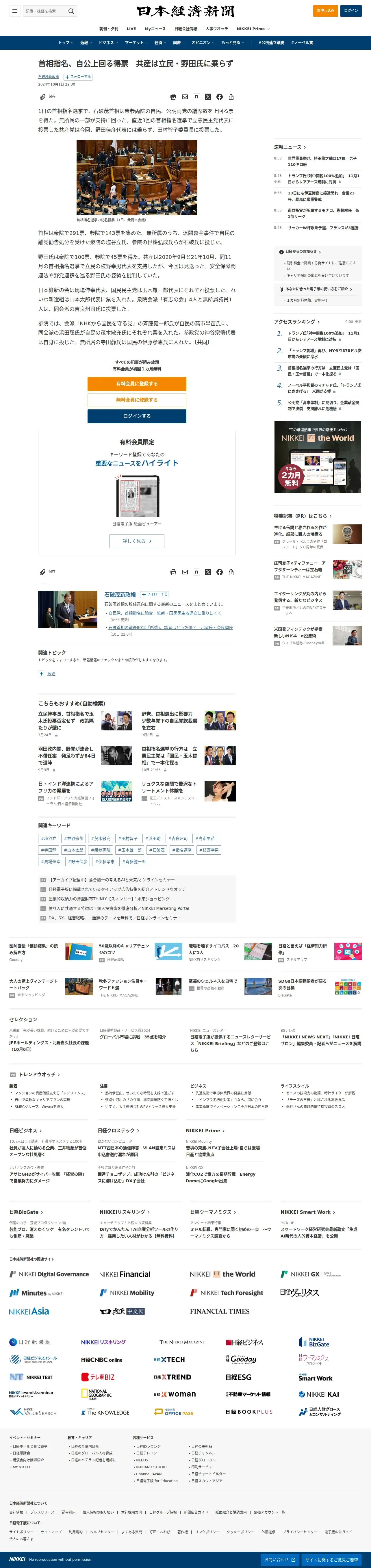The height and width of the screenshot is (1568, 371).
Task: Email article via bottom envelope icon
Action: 185,572
